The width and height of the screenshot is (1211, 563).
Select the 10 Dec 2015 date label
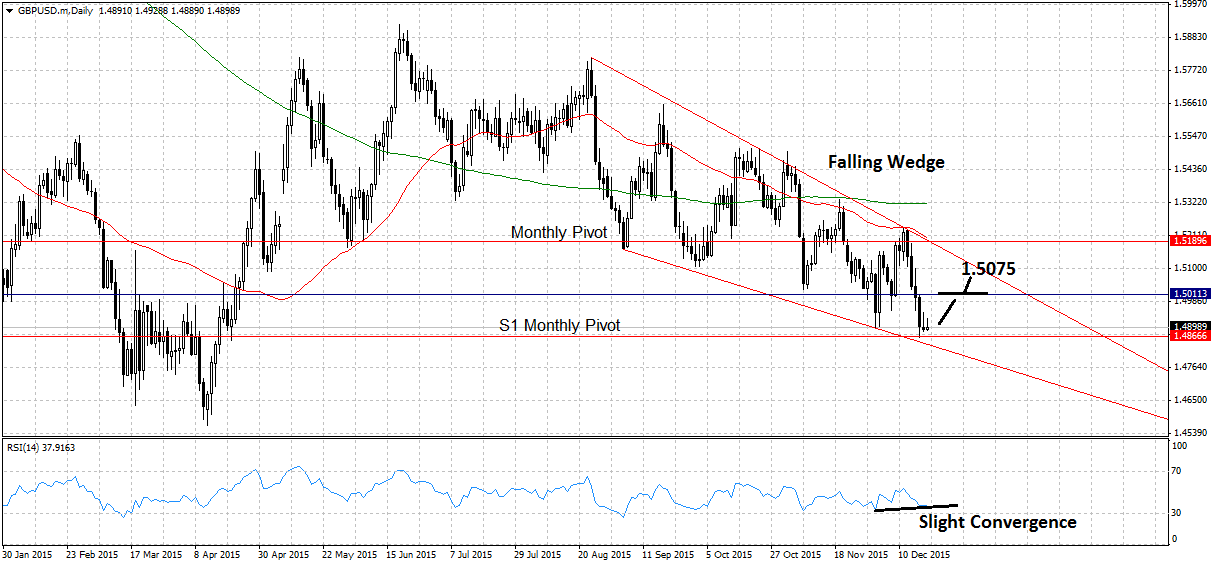pos(923,553)
